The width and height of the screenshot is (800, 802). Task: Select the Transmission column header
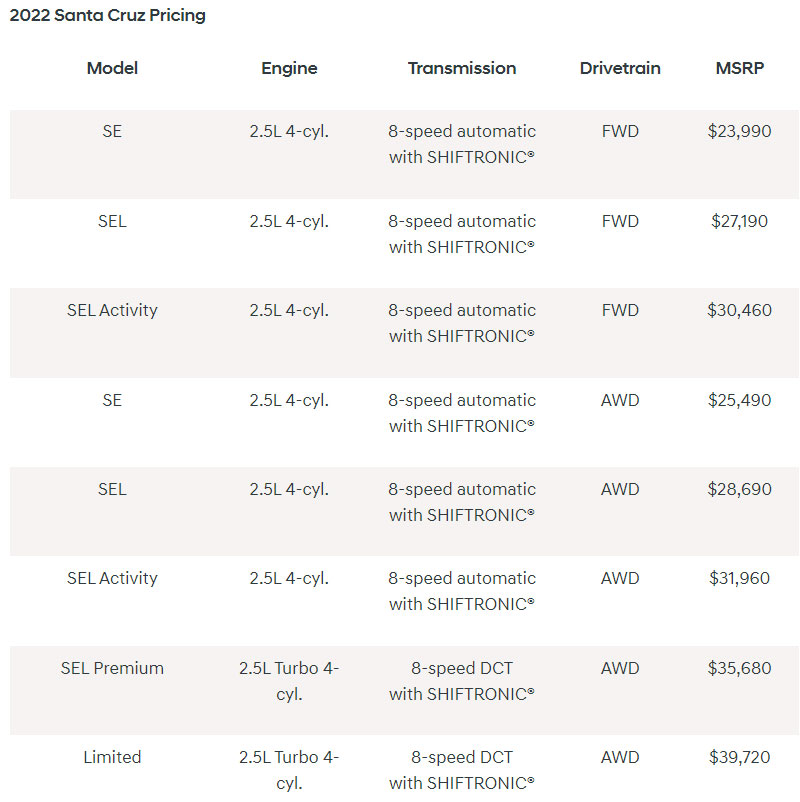[x=462, y=68]
